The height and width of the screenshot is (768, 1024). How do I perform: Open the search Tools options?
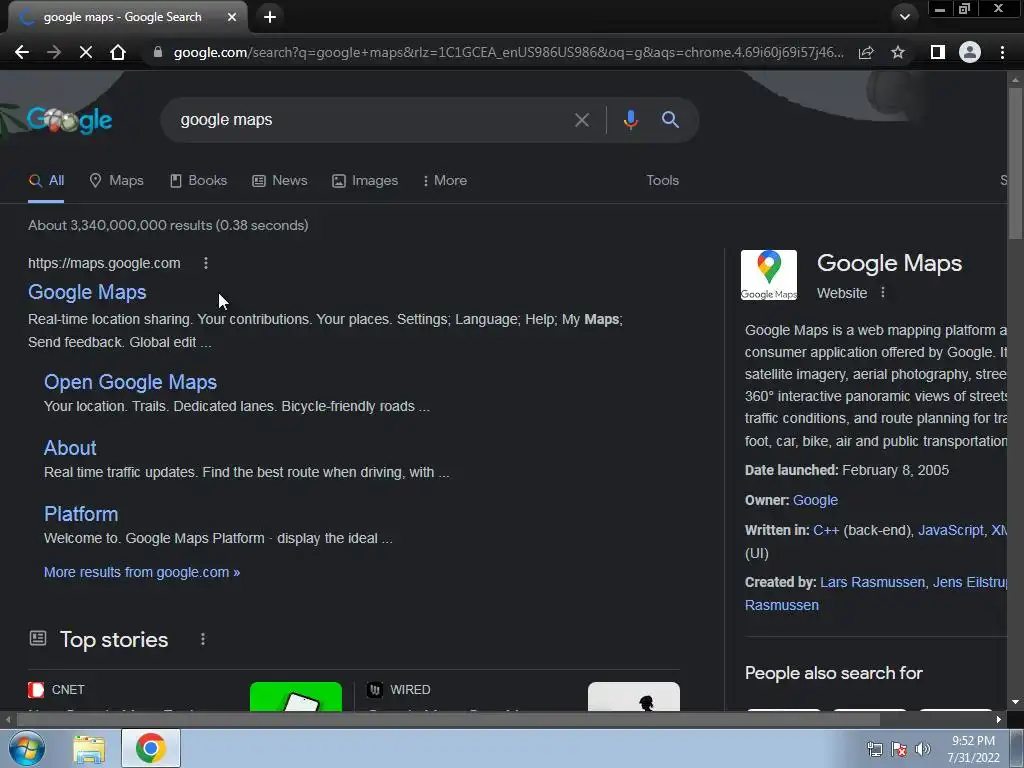click(x=662, y=181)
